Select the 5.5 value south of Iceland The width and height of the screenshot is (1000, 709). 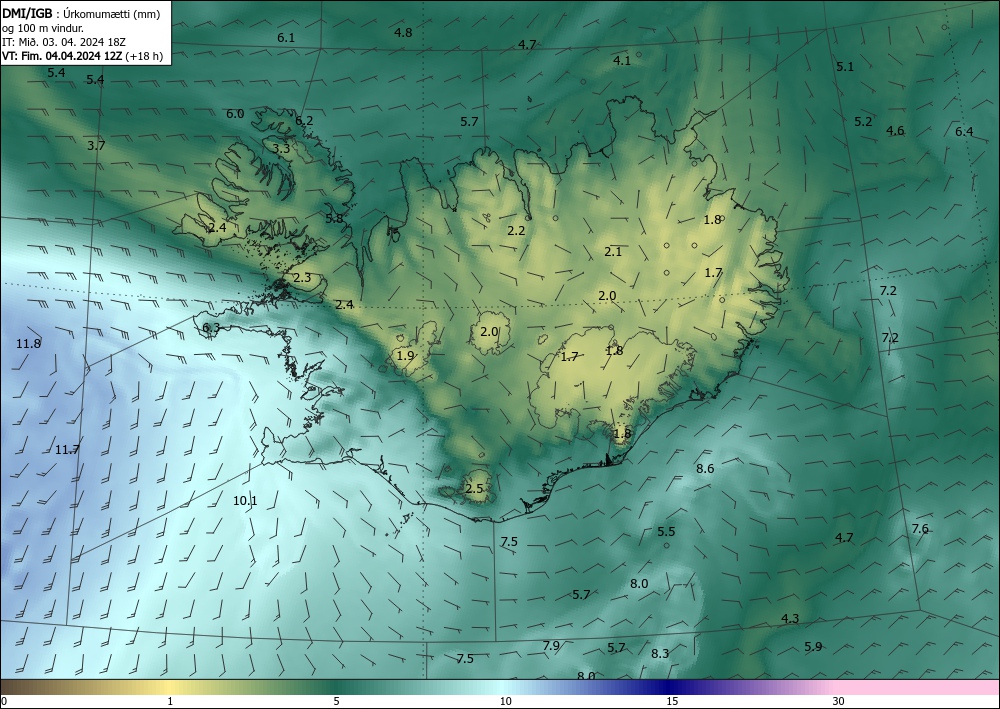click(x=666, y=532)
